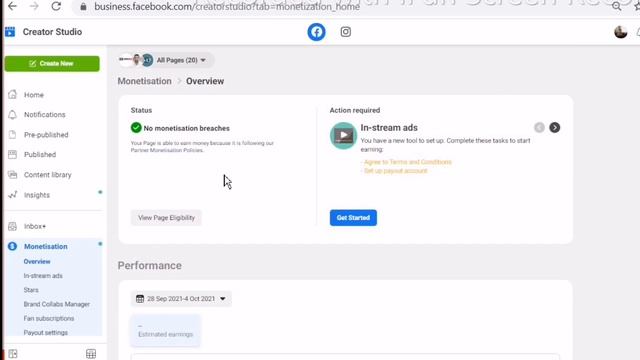Click the Home house icon

pos(13,94)
